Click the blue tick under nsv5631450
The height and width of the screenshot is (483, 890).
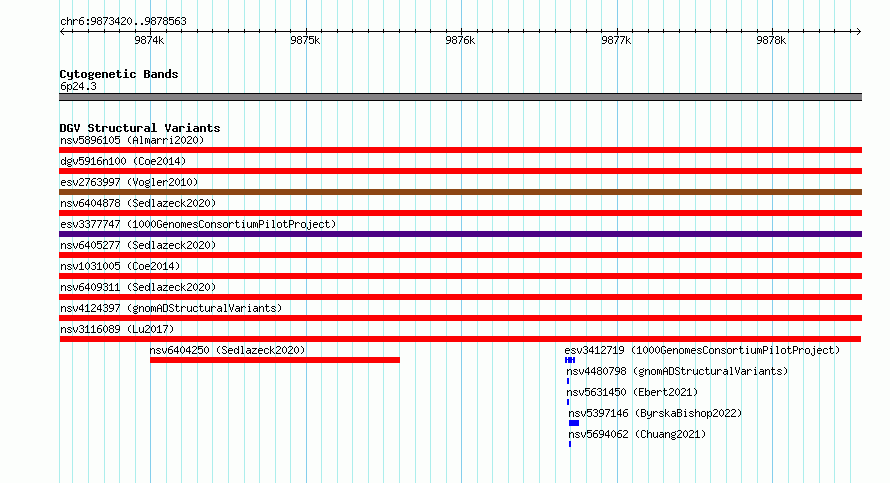pos(568,402)
